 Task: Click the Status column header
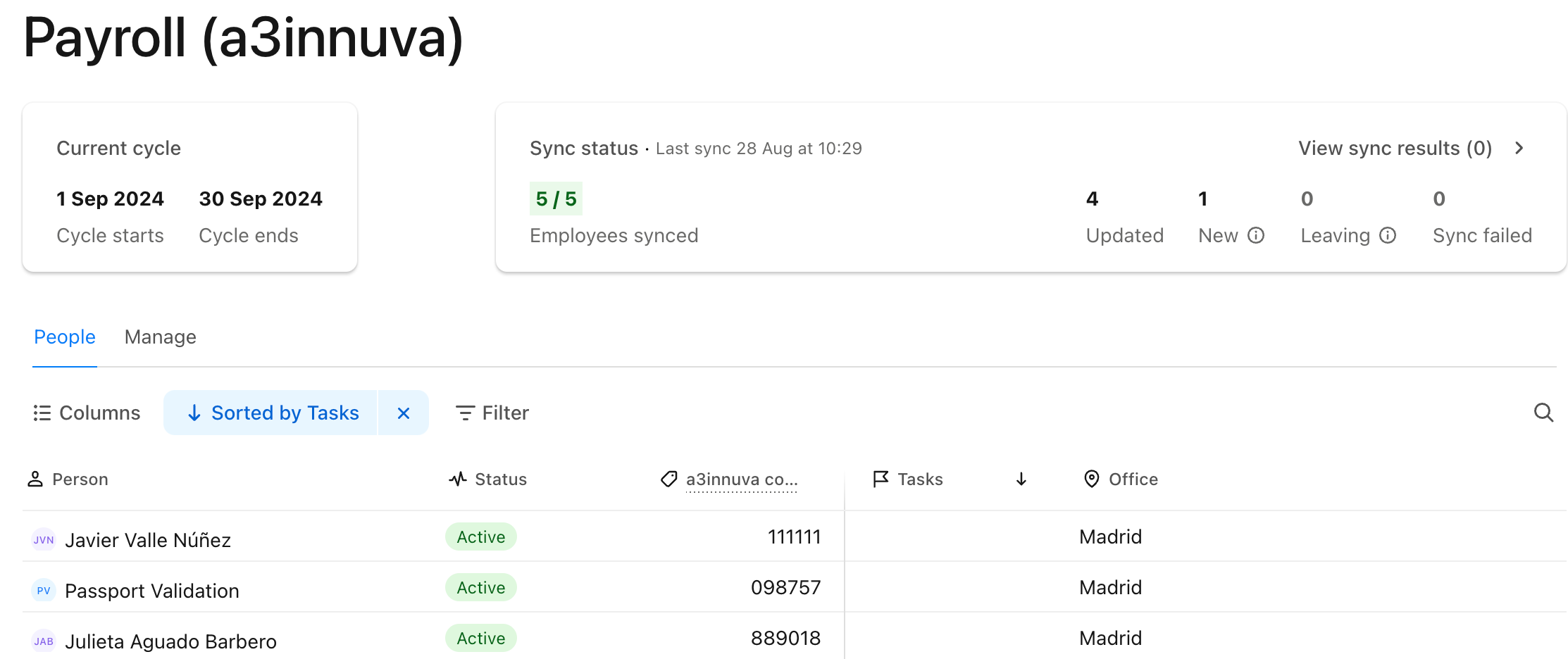point(487,479)
